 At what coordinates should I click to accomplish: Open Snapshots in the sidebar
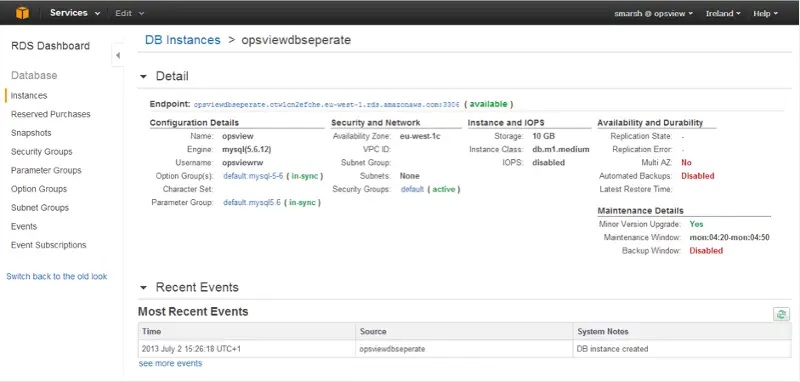[x=31, y=133]
